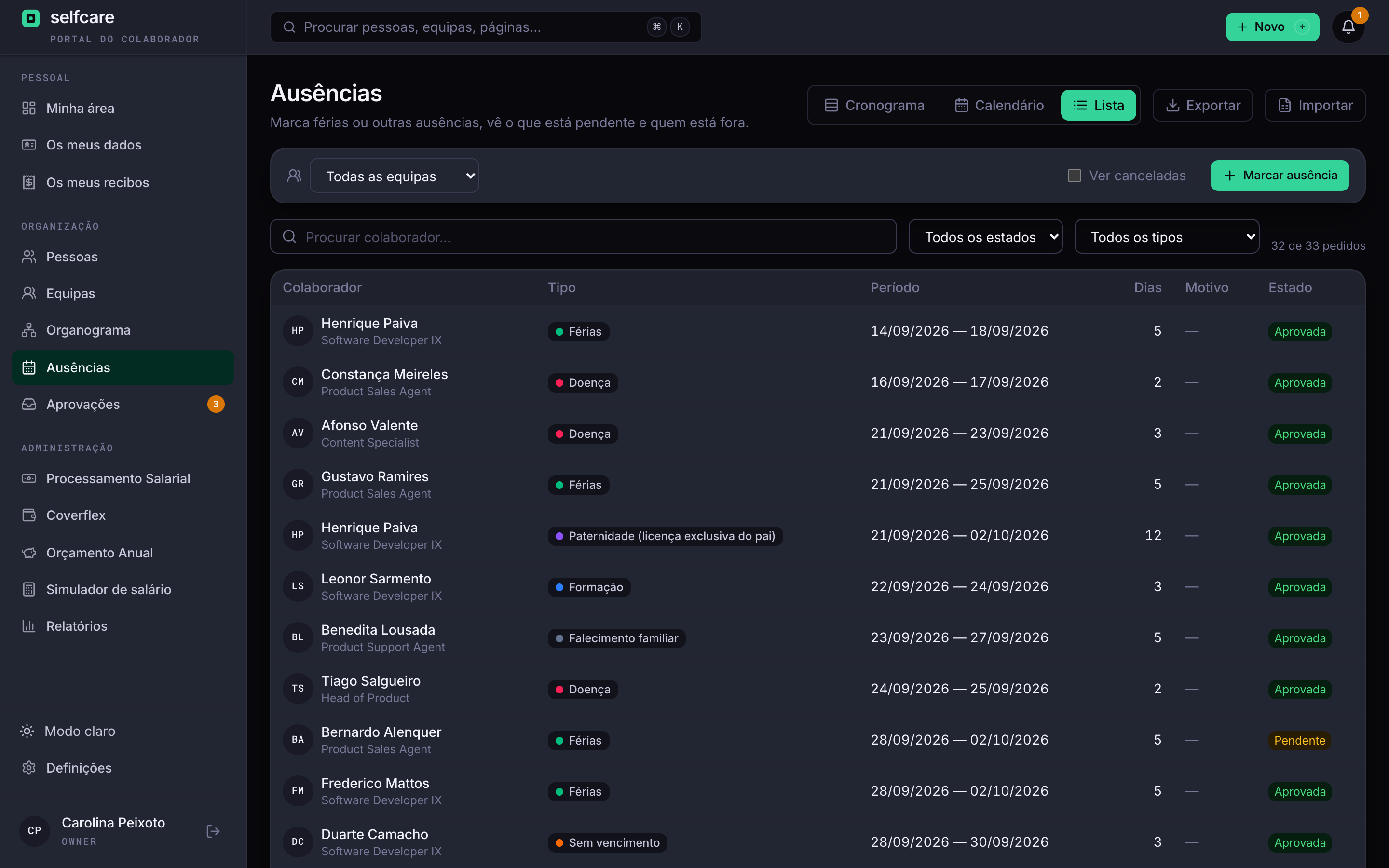Open the notifications bell
Viewport: 1389px width, 868px height.
[x=1348, y=27]
